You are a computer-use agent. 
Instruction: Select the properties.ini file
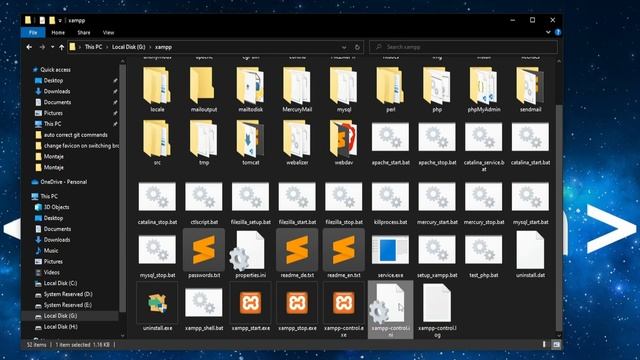coord(250,254)
